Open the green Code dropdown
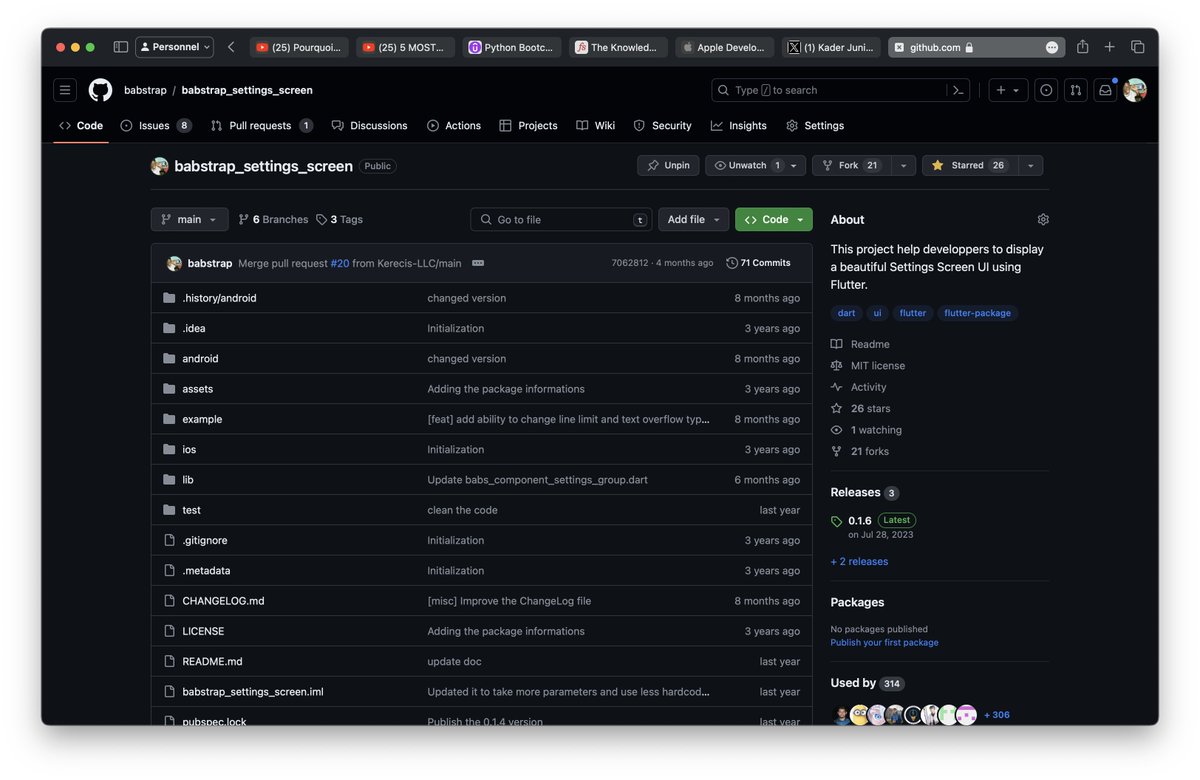 [x=773, y=218]
